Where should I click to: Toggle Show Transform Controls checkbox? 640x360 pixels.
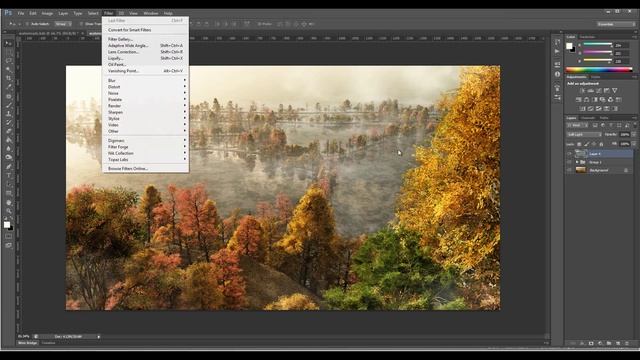81,24
